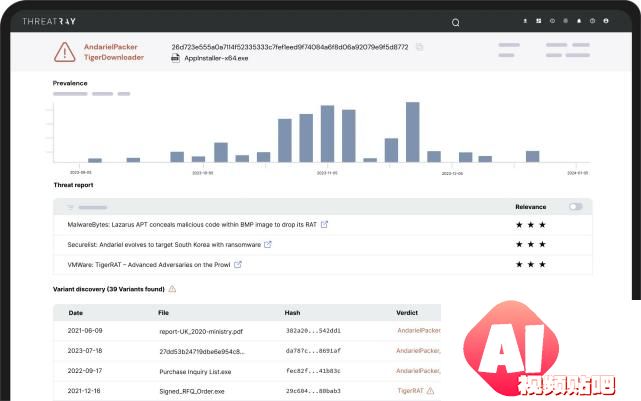641x401 pixels.
Task: Open MalwareBytes Lazarus APT BMP image report
Action: click(192, 224)
